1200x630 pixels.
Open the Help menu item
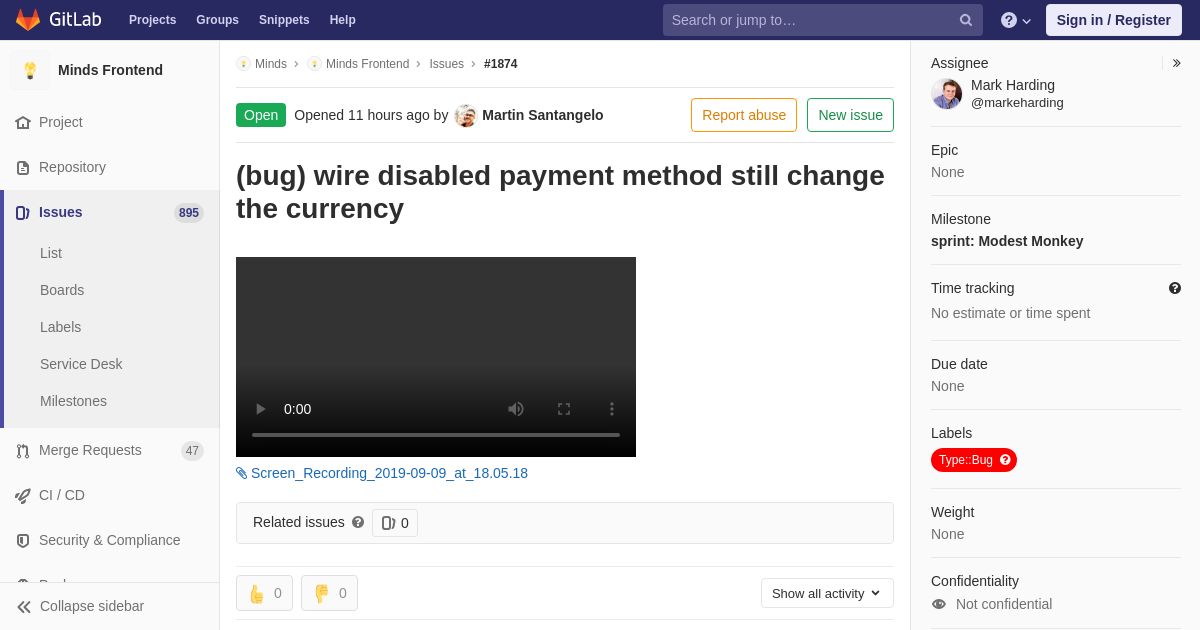pos(343,20)
